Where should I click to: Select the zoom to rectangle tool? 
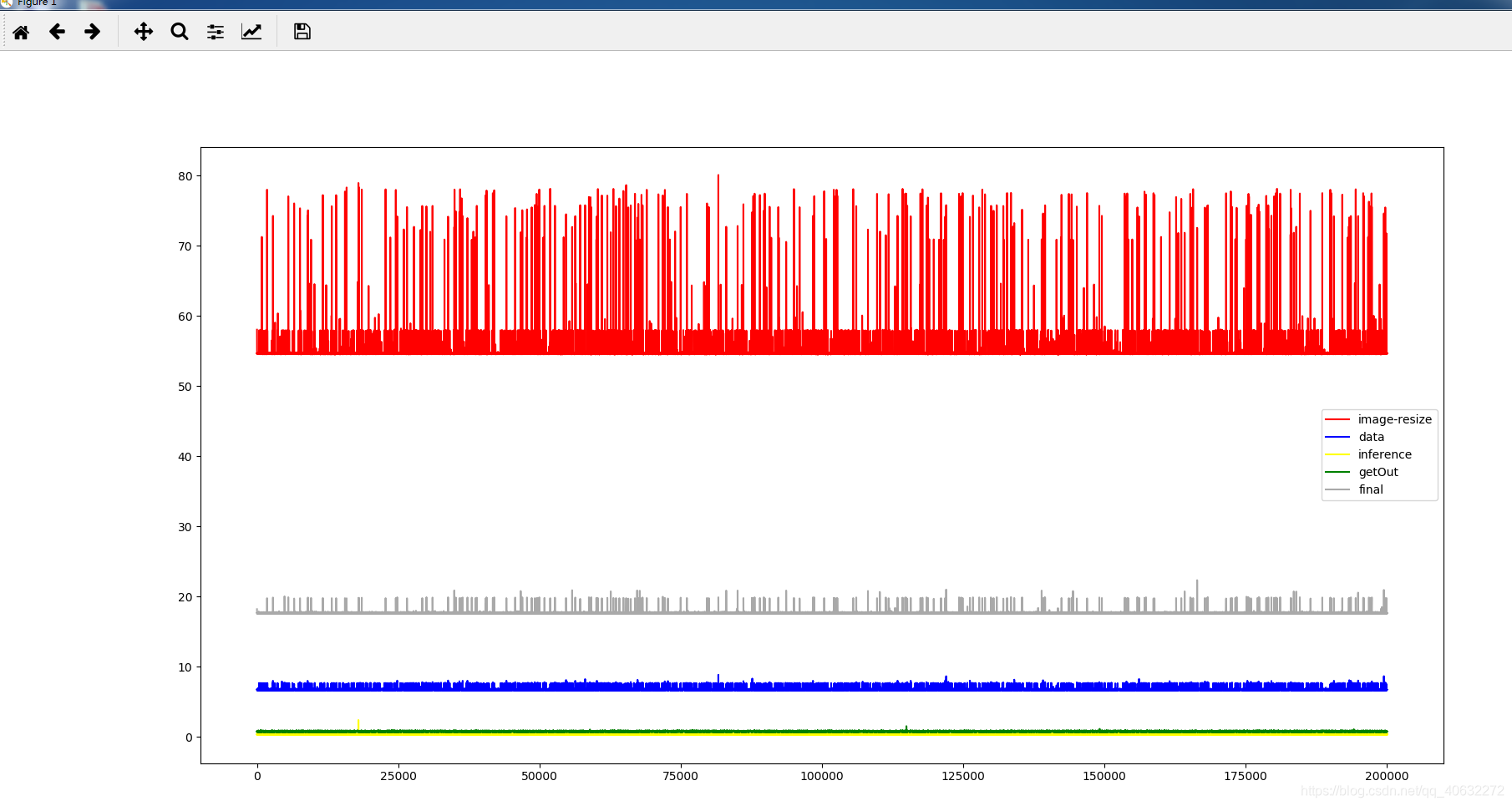tap(180, 32)
